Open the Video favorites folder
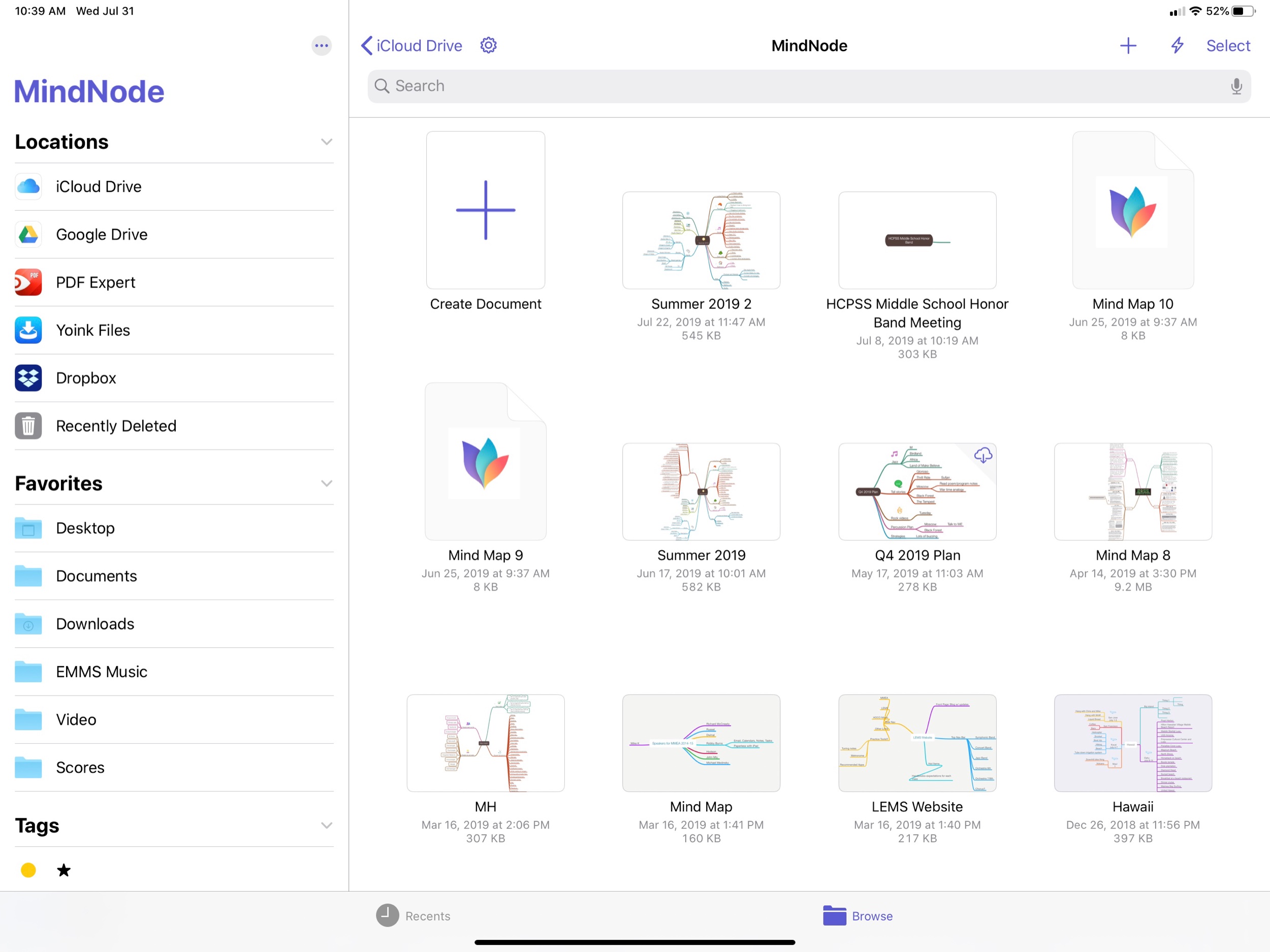This screenshot has height=952, width=1270. click(x=174, y=719)
